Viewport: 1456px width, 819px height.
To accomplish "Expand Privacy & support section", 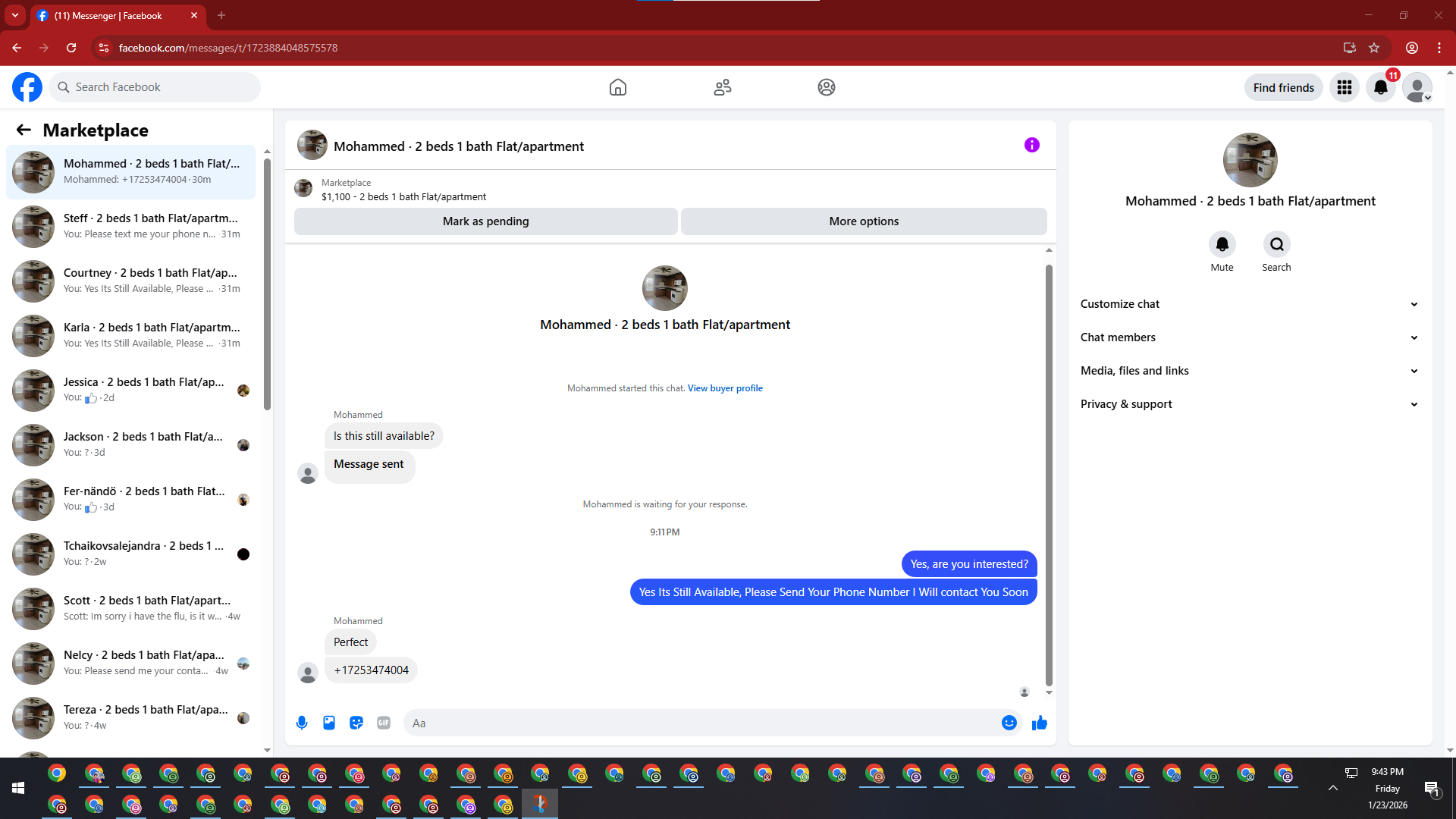I will [1248, 404].
